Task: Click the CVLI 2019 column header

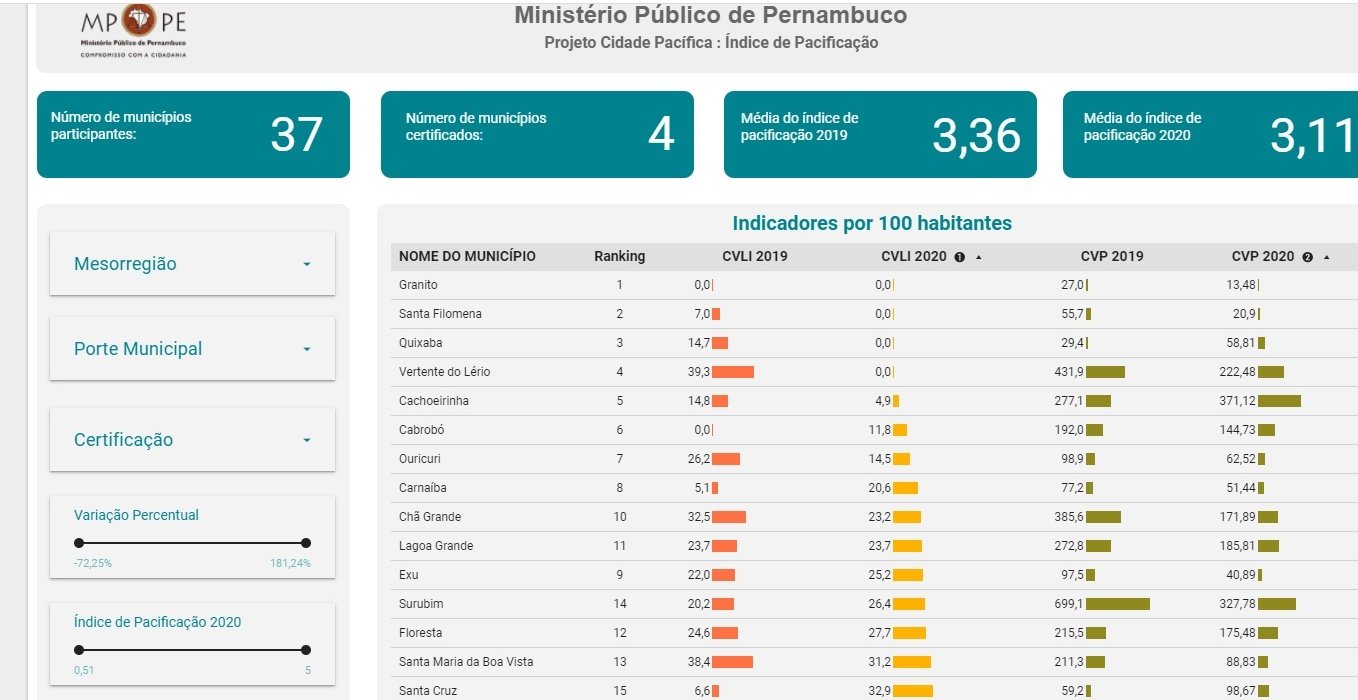Action: 754,256
